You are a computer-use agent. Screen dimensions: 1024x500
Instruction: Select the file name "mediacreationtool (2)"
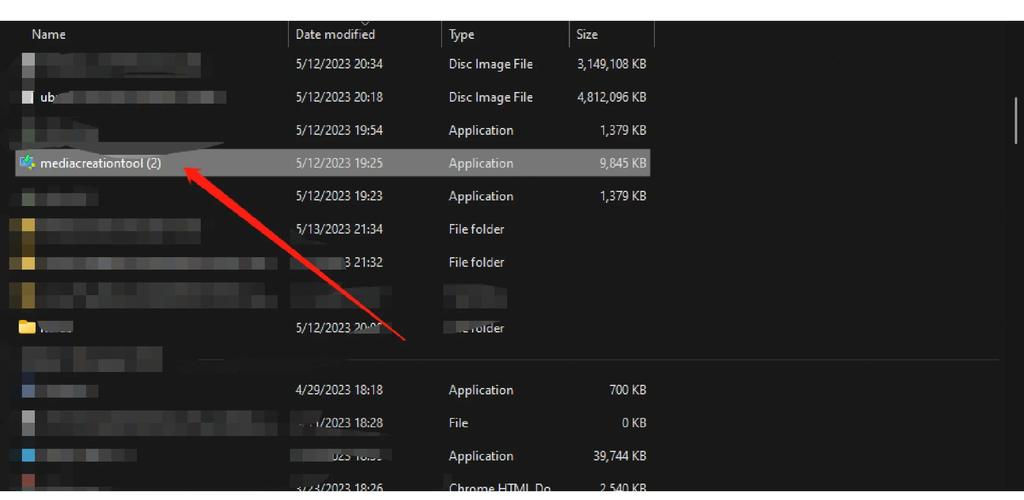101,163
